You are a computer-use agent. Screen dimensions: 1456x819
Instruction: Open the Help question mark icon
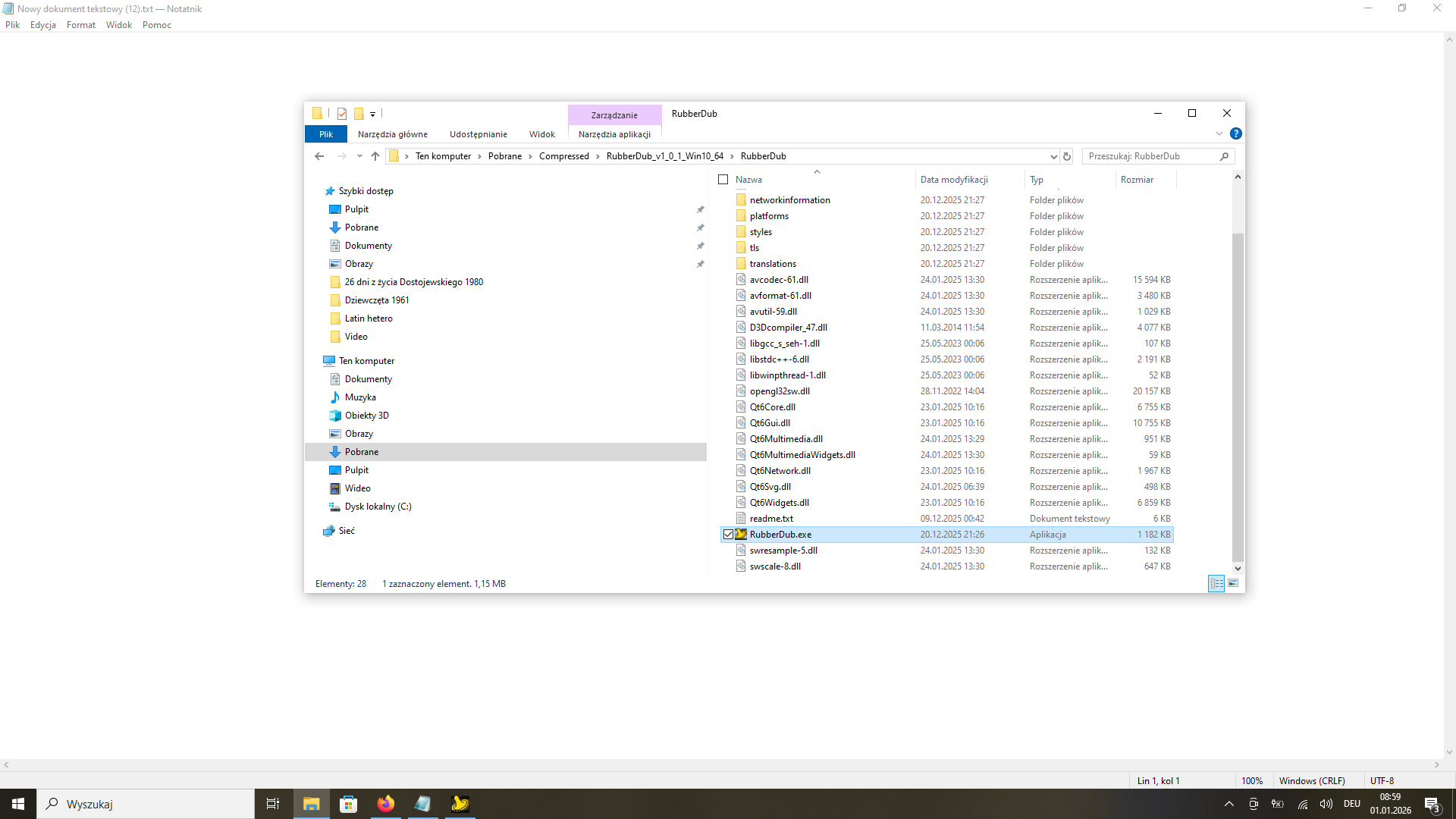(x=1236, y=133)
